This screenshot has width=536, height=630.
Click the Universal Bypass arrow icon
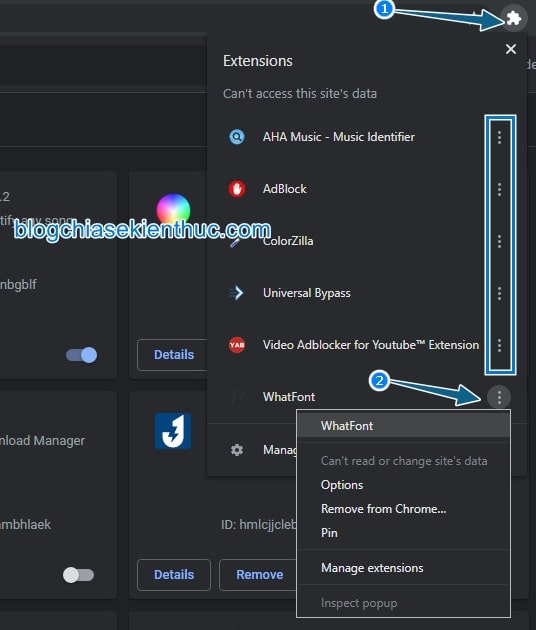[236, 293]
